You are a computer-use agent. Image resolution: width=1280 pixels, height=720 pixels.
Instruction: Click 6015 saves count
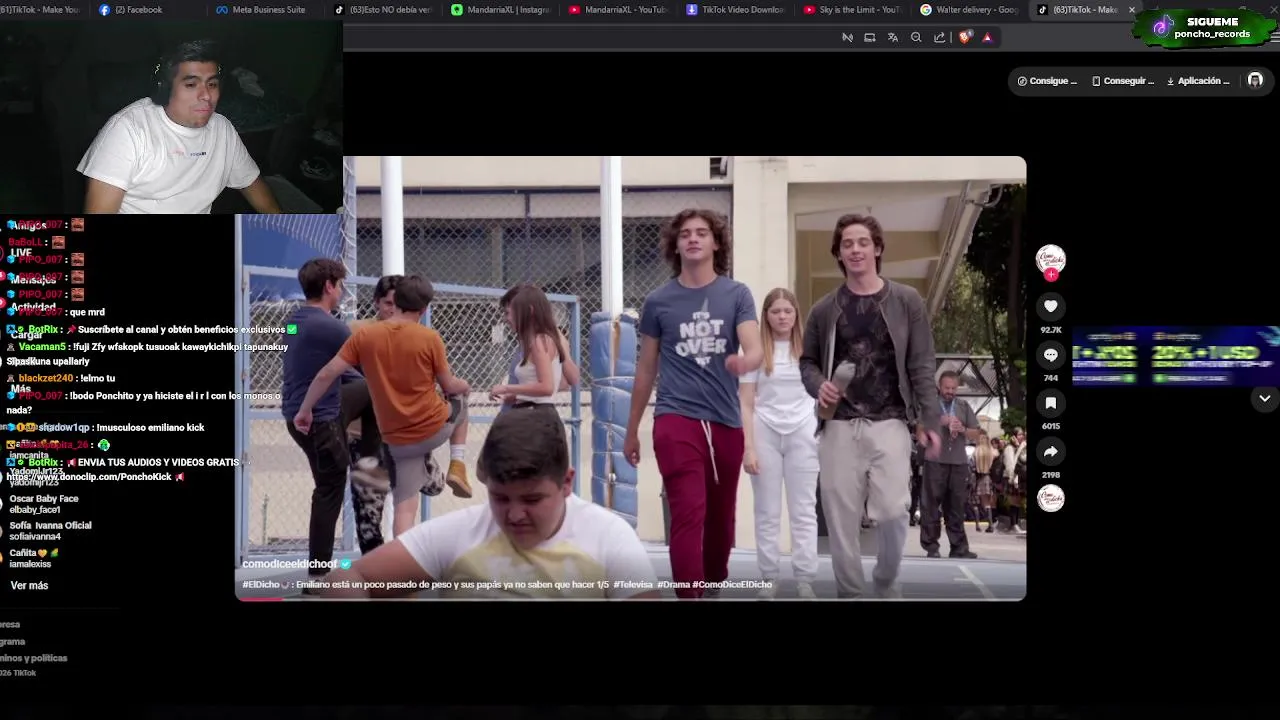pos(1050,426)
